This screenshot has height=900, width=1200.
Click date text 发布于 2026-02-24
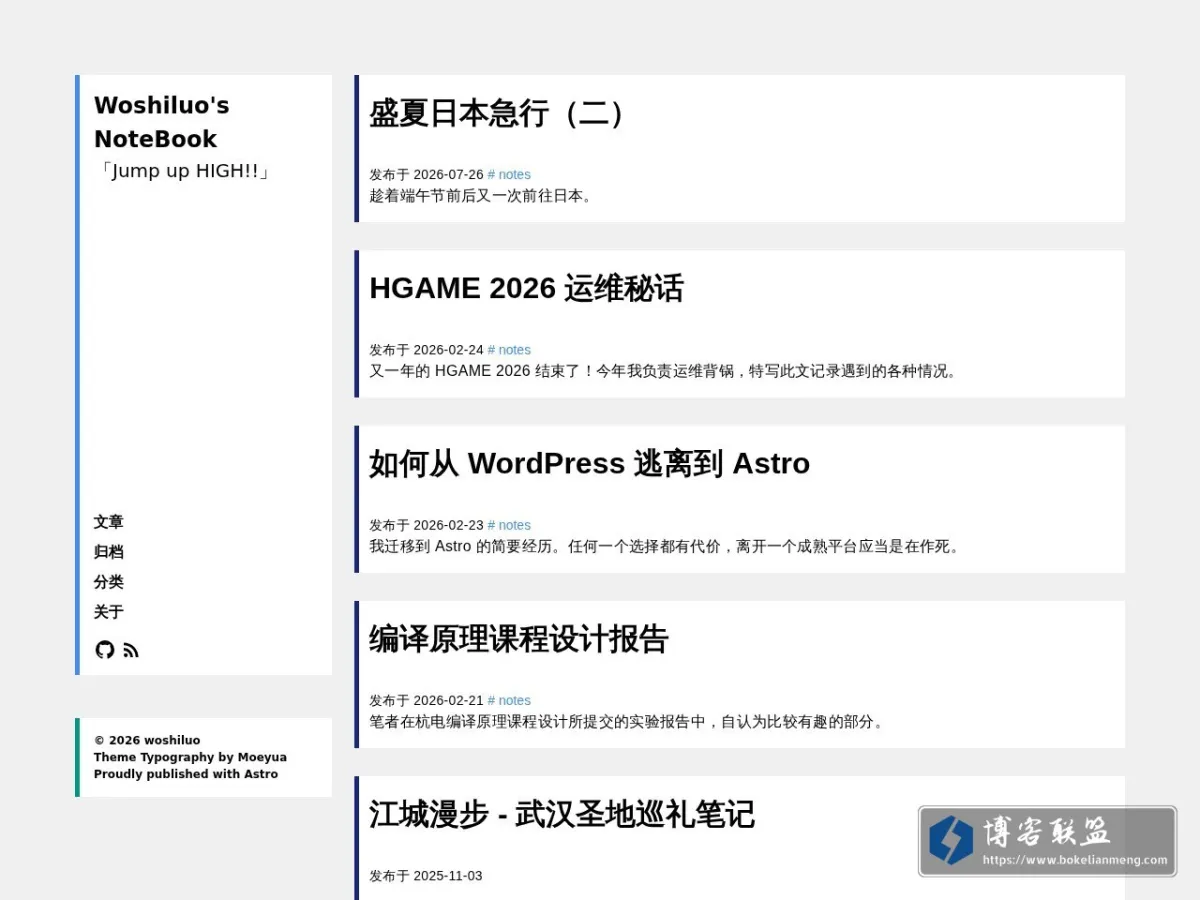[x=426, y=350]
